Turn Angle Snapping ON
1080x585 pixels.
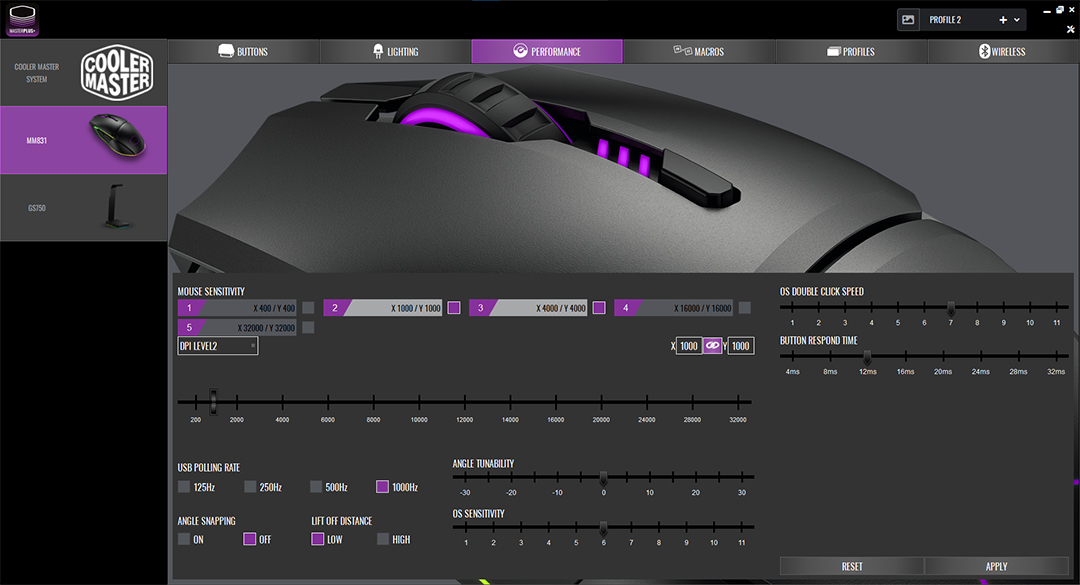click(184, 539)
